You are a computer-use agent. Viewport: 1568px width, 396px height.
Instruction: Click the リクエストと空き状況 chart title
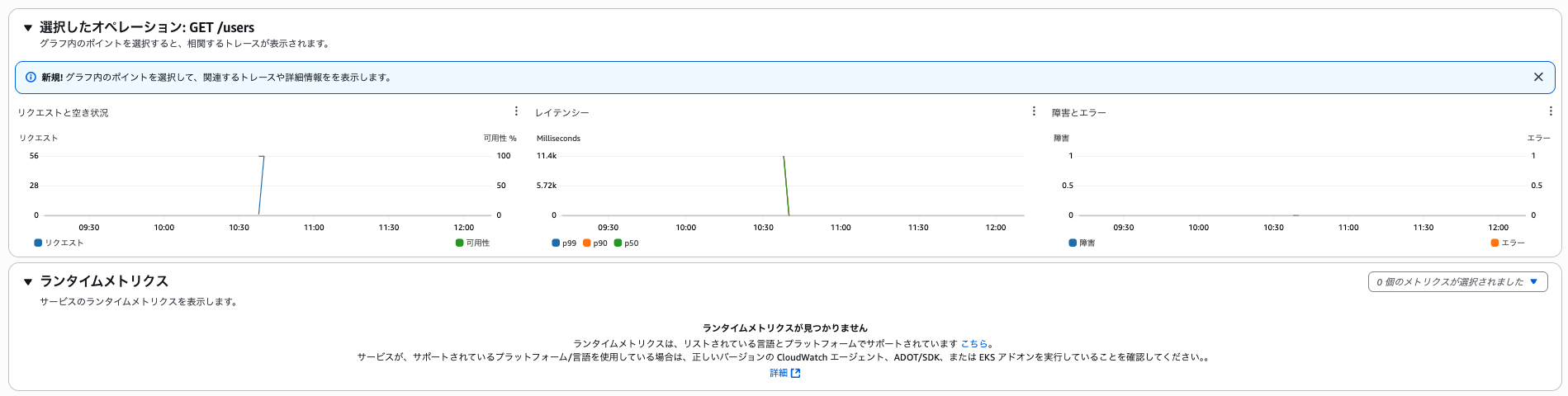pyautogui.click(x=63, y=113)
